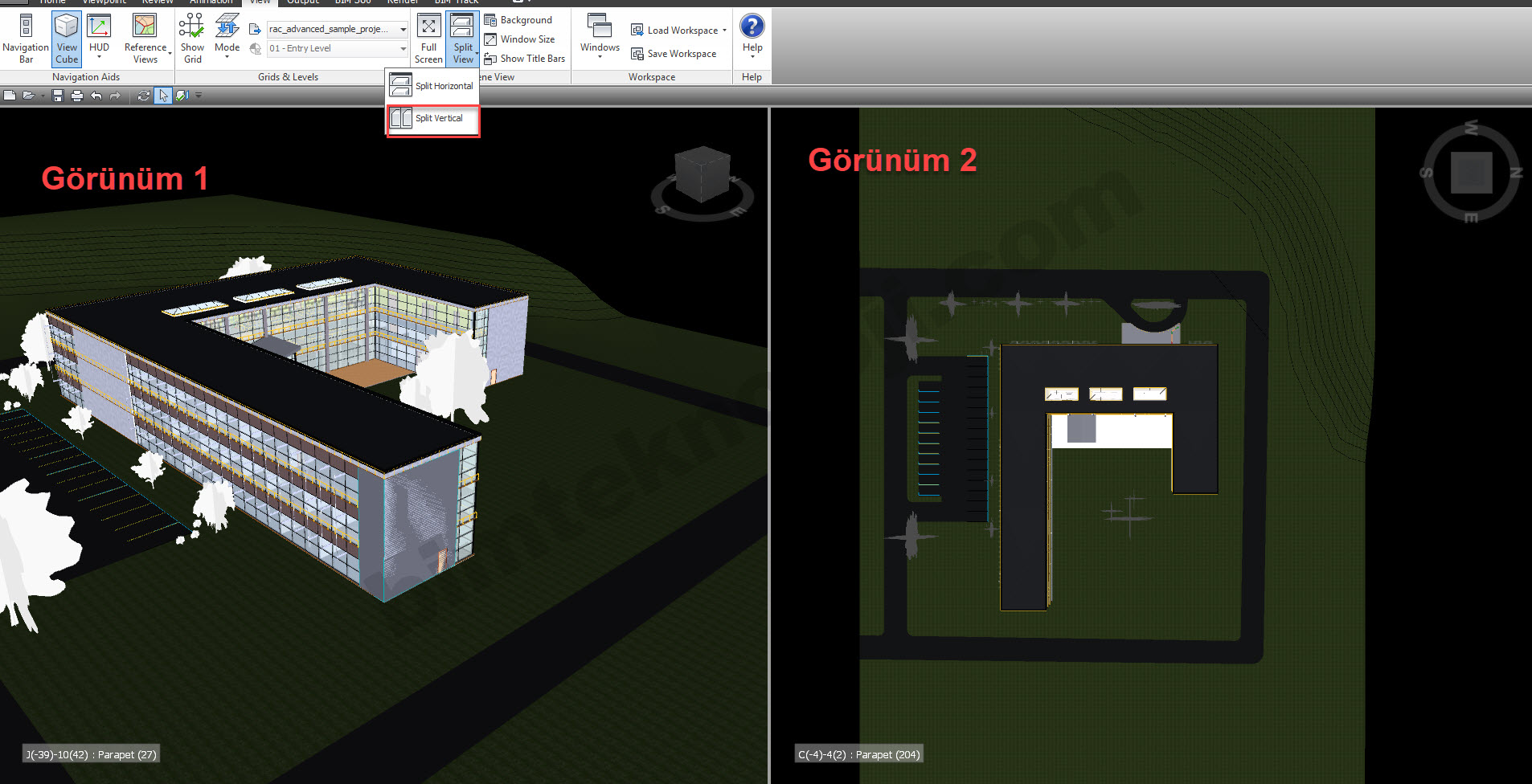
Task: Click the Show Title Bars icon
Action: pyautogui.click(x=490, y=59)
